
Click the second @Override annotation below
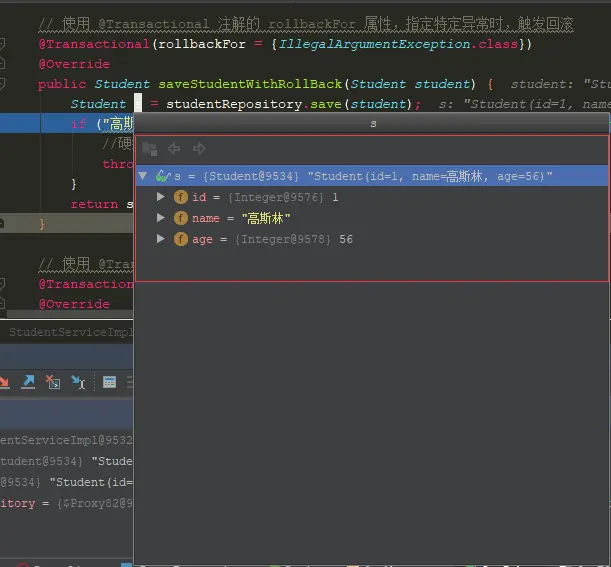pos(74,304)
